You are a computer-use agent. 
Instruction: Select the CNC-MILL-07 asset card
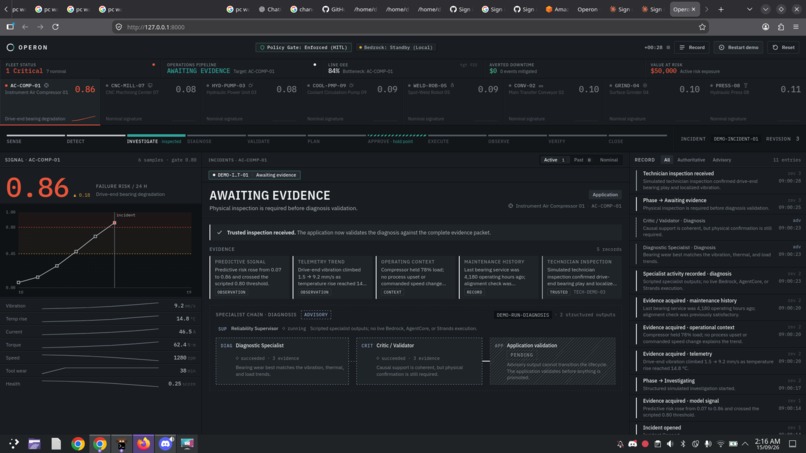tap(151, 102)
